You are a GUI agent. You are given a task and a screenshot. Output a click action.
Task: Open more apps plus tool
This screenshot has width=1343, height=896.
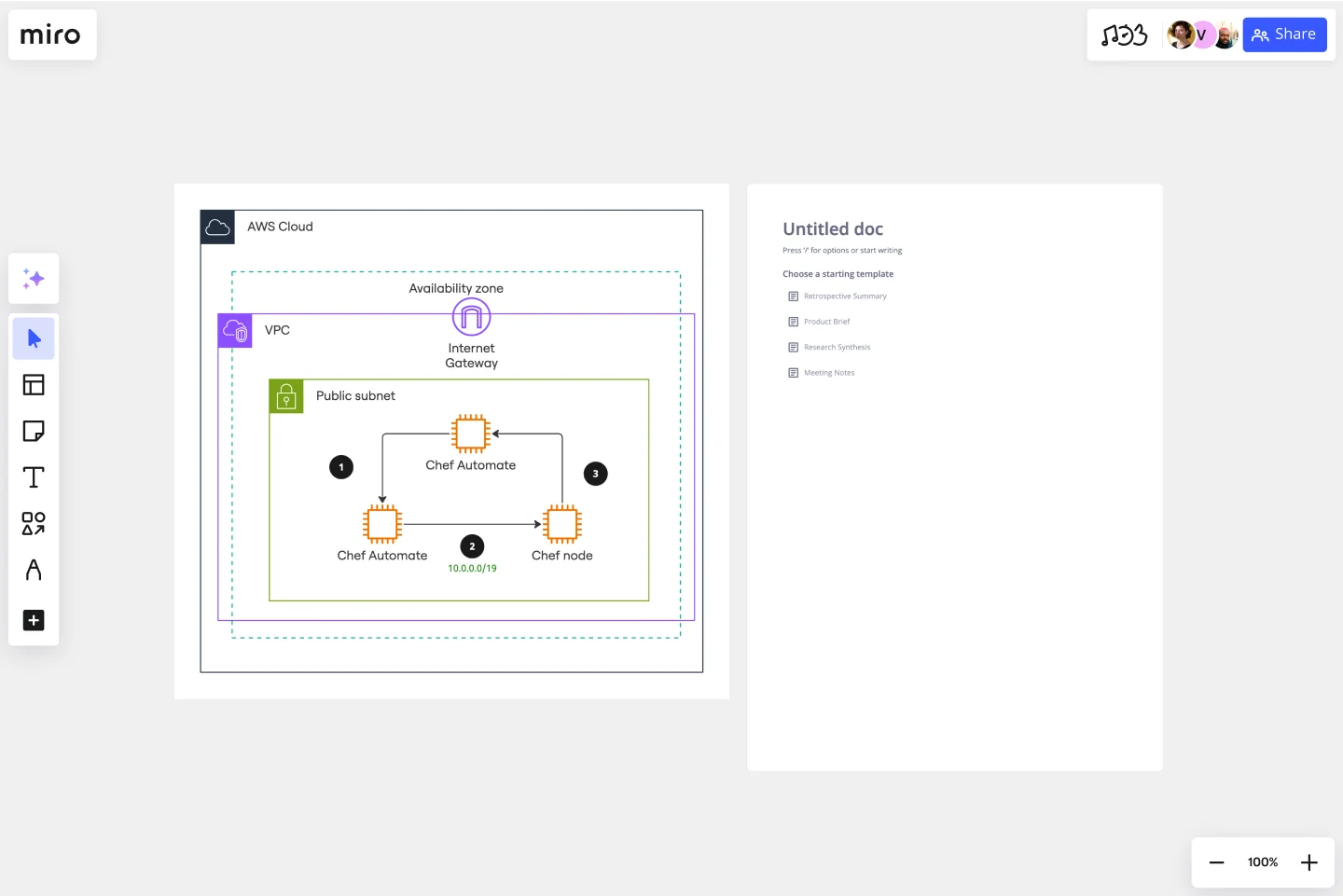pyautogui.click(x=34, y=620)
